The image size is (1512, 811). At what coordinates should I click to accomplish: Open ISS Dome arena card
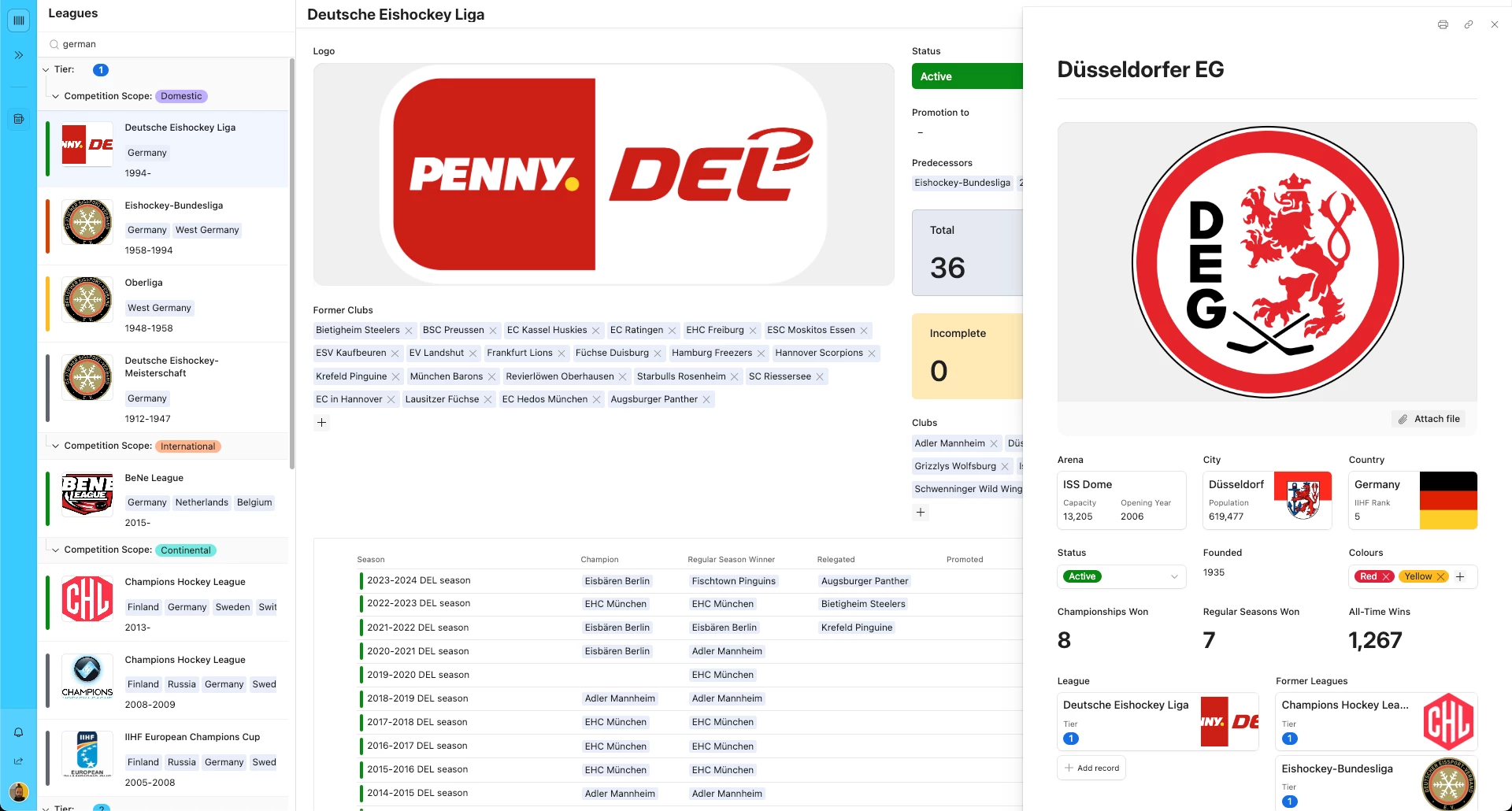pyautogui.click(x=1121, y=501)
